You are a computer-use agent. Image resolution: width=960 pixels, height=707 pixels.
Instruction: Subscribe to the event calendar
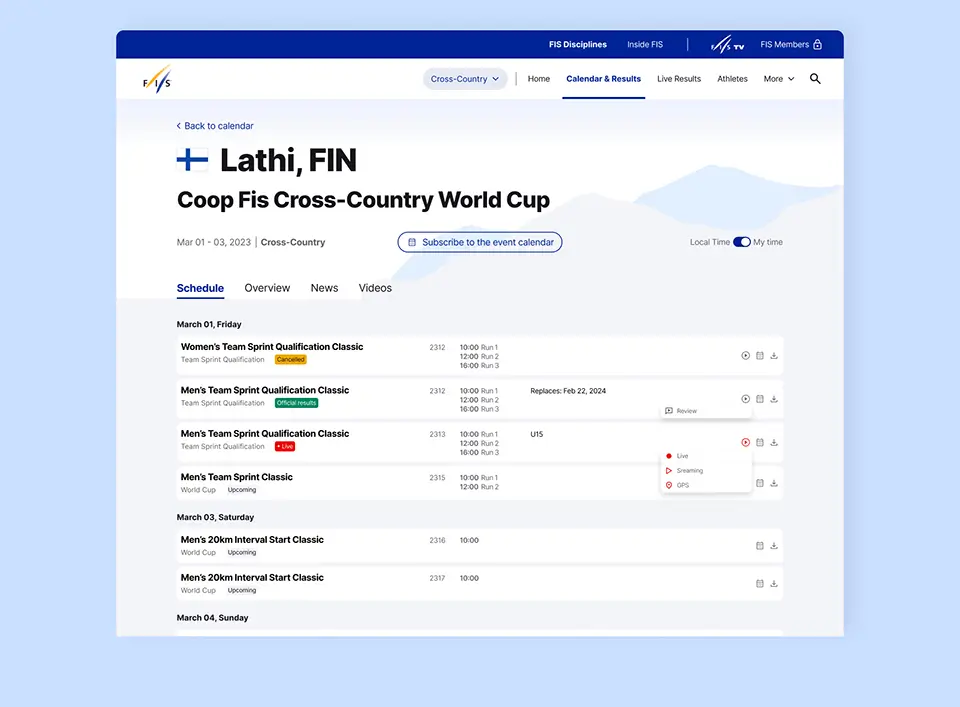point(480,242)
